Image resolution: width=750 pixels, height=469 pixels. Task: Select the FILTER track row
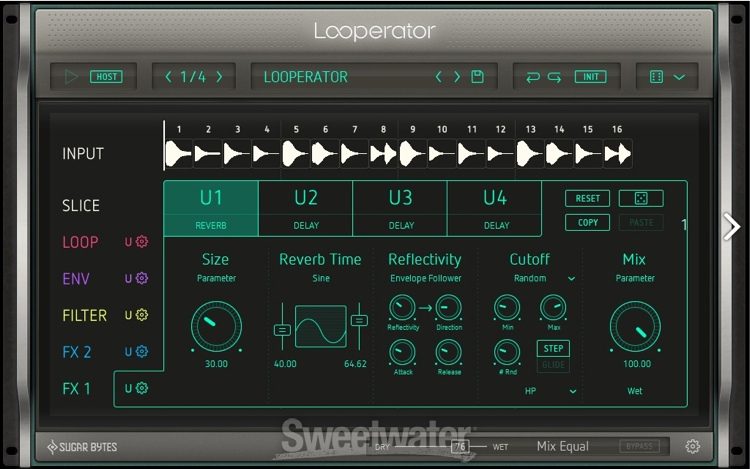pyautogui.click(x=85, y=316)
